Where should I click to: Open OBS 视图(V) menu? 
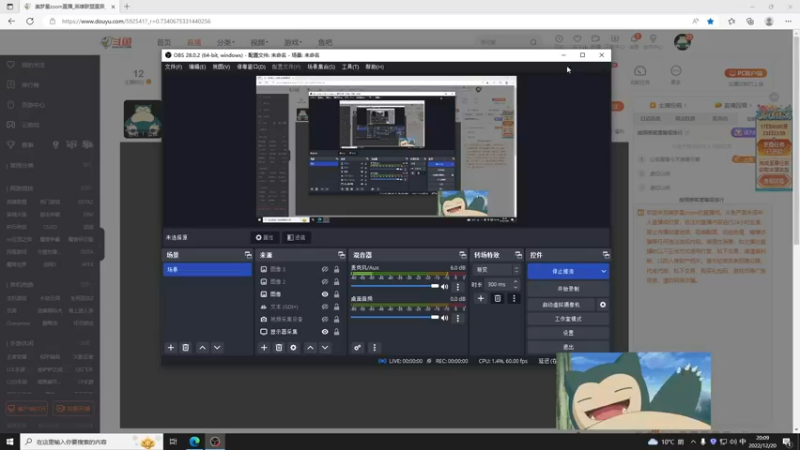(x=221, y=67)
